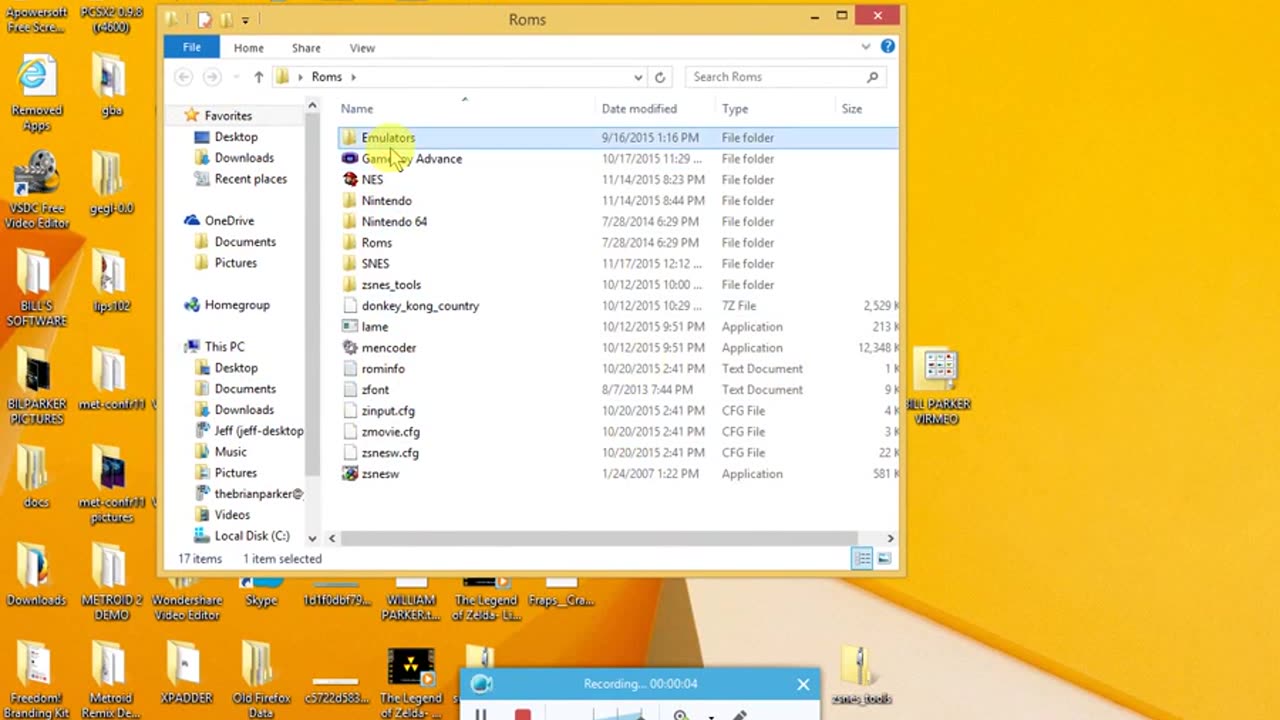Image resolution: width=1280 pixels, height=720 pixels.
Task: Select the mencoder application icon
Action: click(349, 348)
